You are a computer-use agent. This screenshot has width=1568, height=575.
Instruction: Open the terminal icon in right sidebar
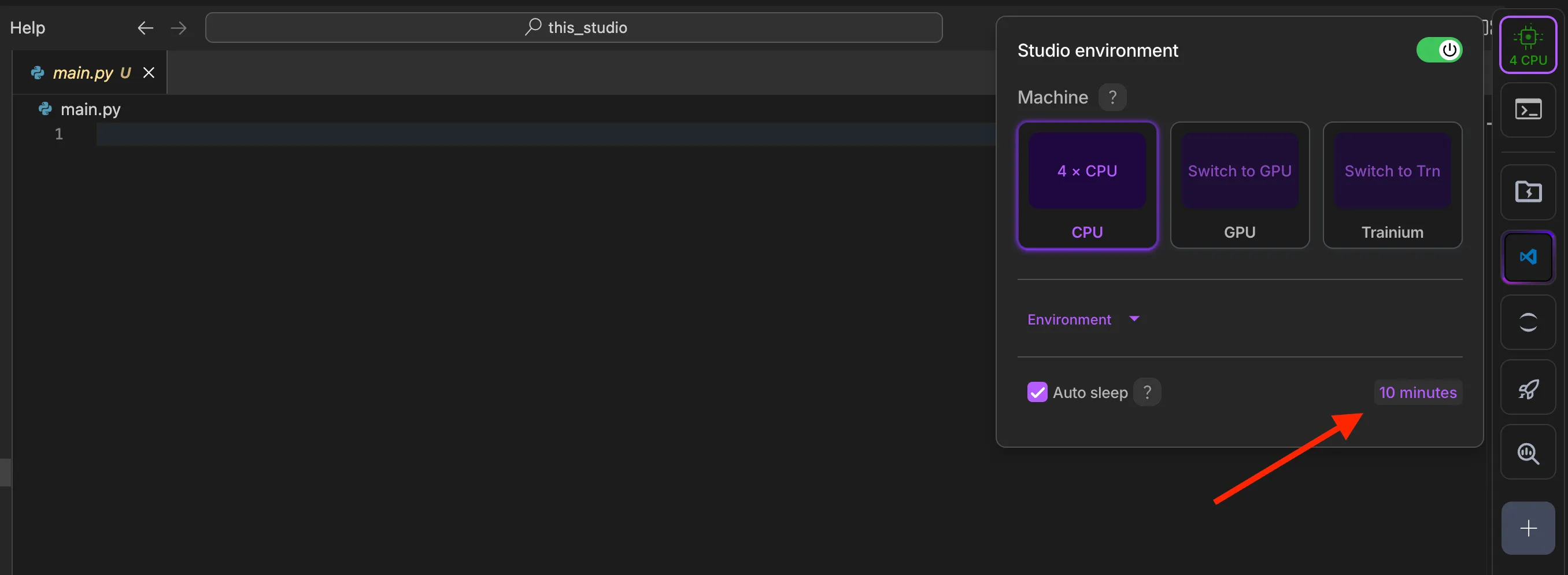(1528, 110)
